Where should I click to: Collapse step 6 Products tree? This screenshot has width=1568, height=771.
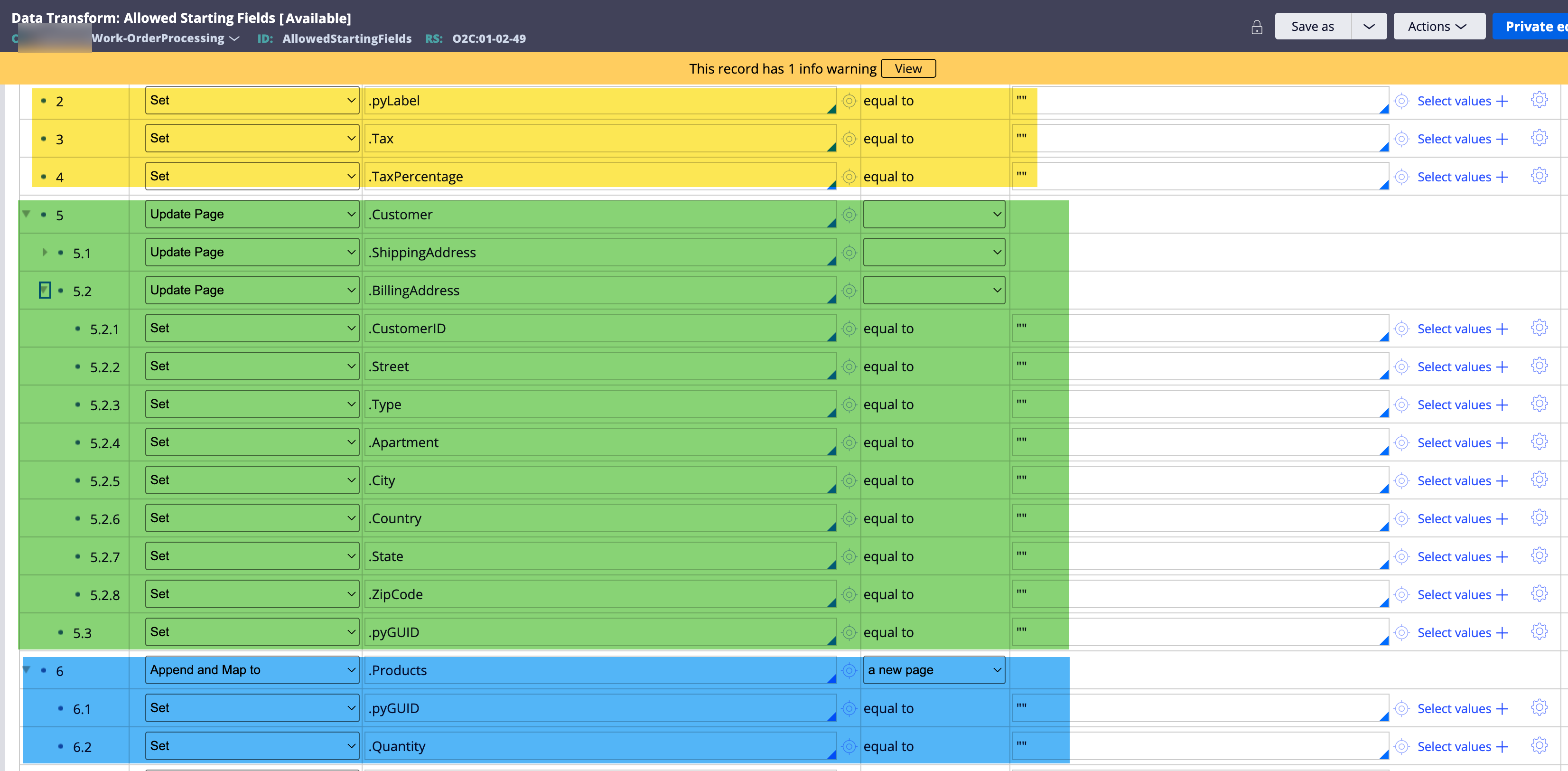pos(27,669)
